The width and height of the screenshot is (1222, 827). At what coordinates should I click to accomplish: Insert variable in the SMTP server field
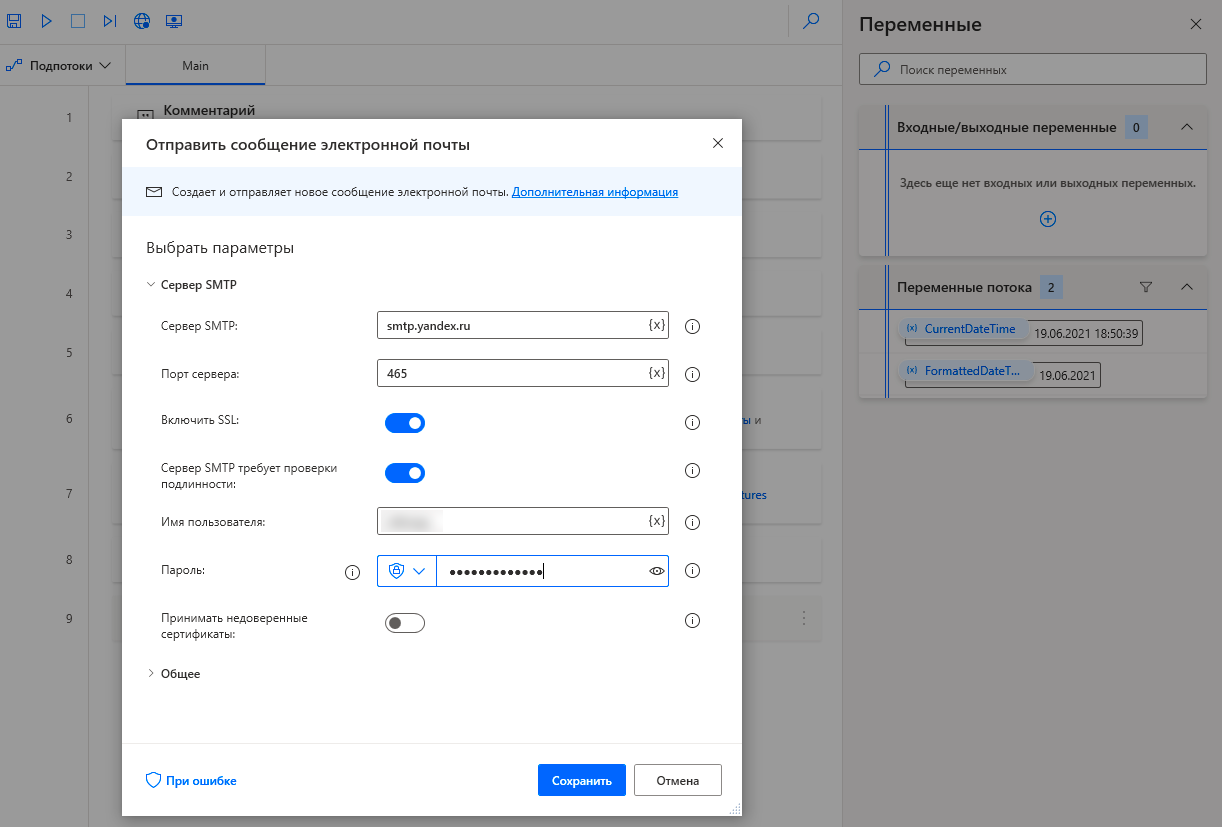(x=656, y=325)
